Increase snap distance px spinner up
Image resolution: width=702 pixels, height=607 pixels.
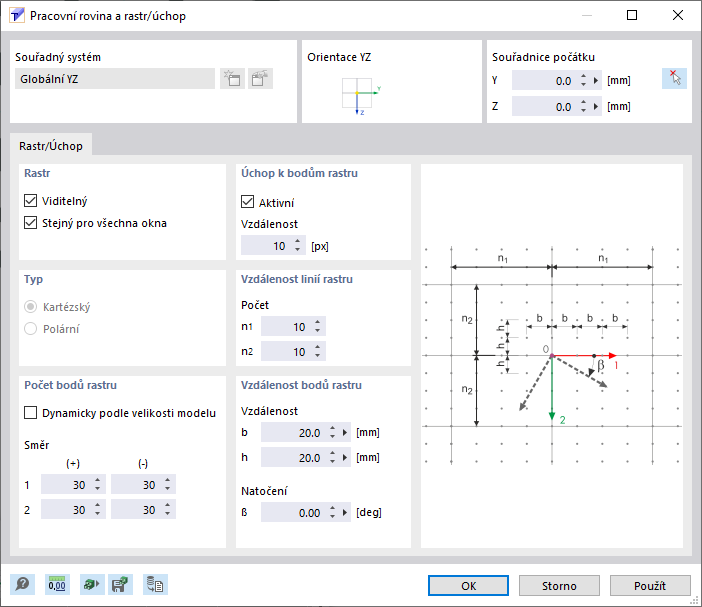pos(298,242)
